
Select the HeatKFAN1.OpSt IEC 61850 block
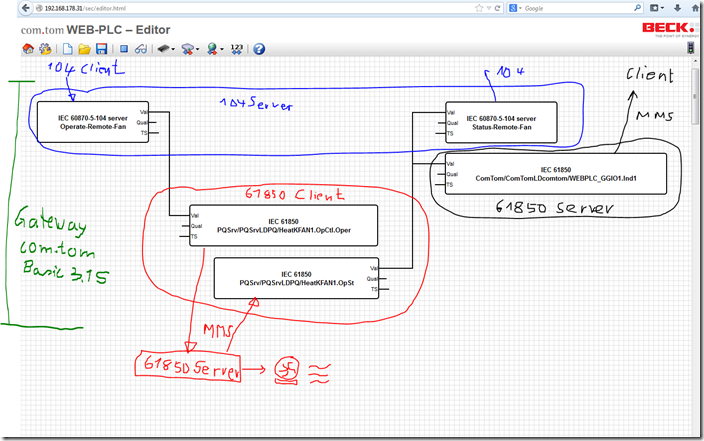click(x=297, y=278)
